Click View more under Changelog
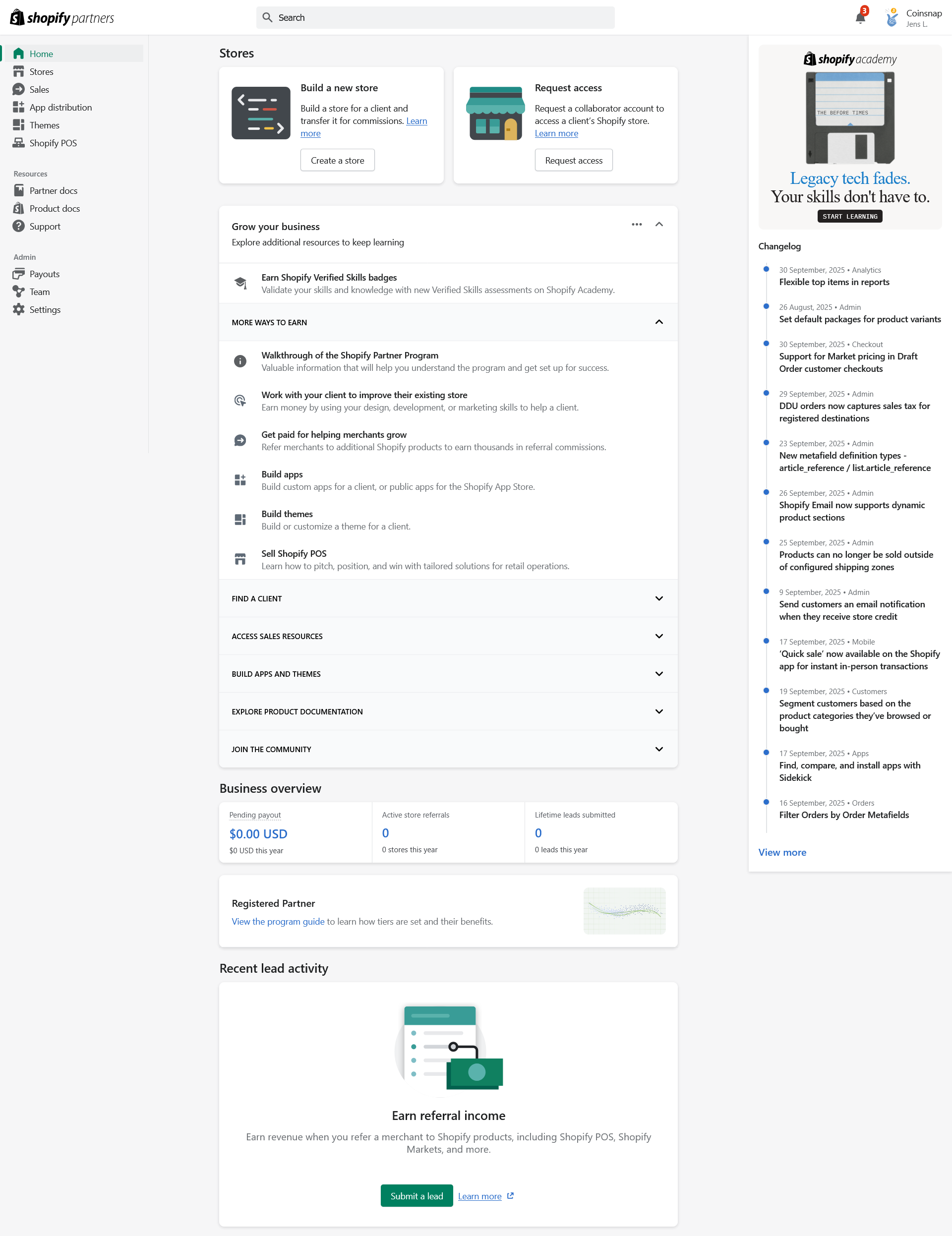 [782, 852]
